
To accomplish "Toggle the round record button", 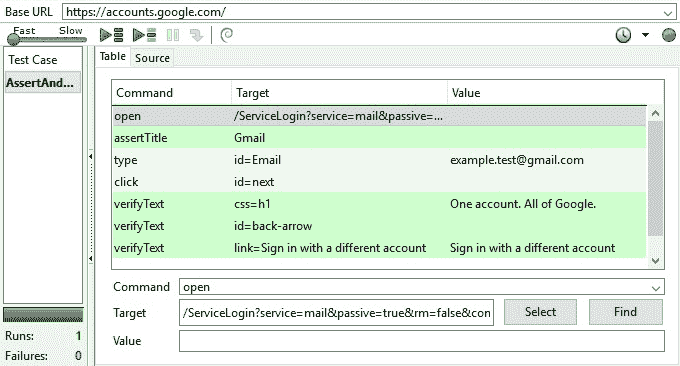I will [x=669, y=35].
